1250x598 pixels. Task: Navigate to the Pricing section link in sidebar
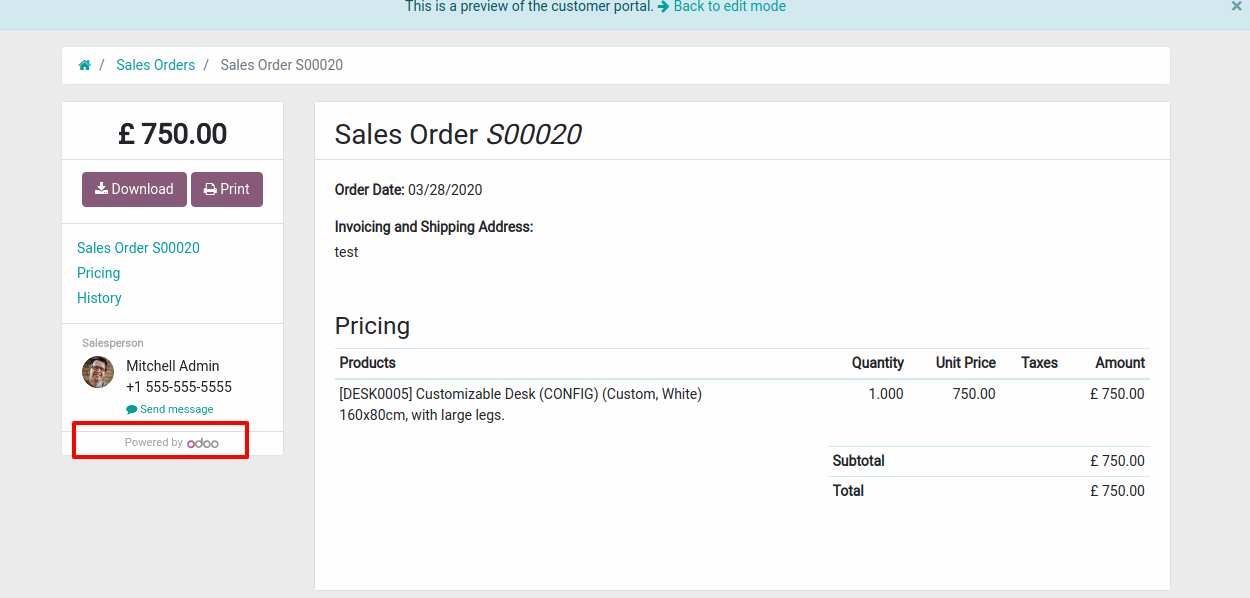click(99, 273)
